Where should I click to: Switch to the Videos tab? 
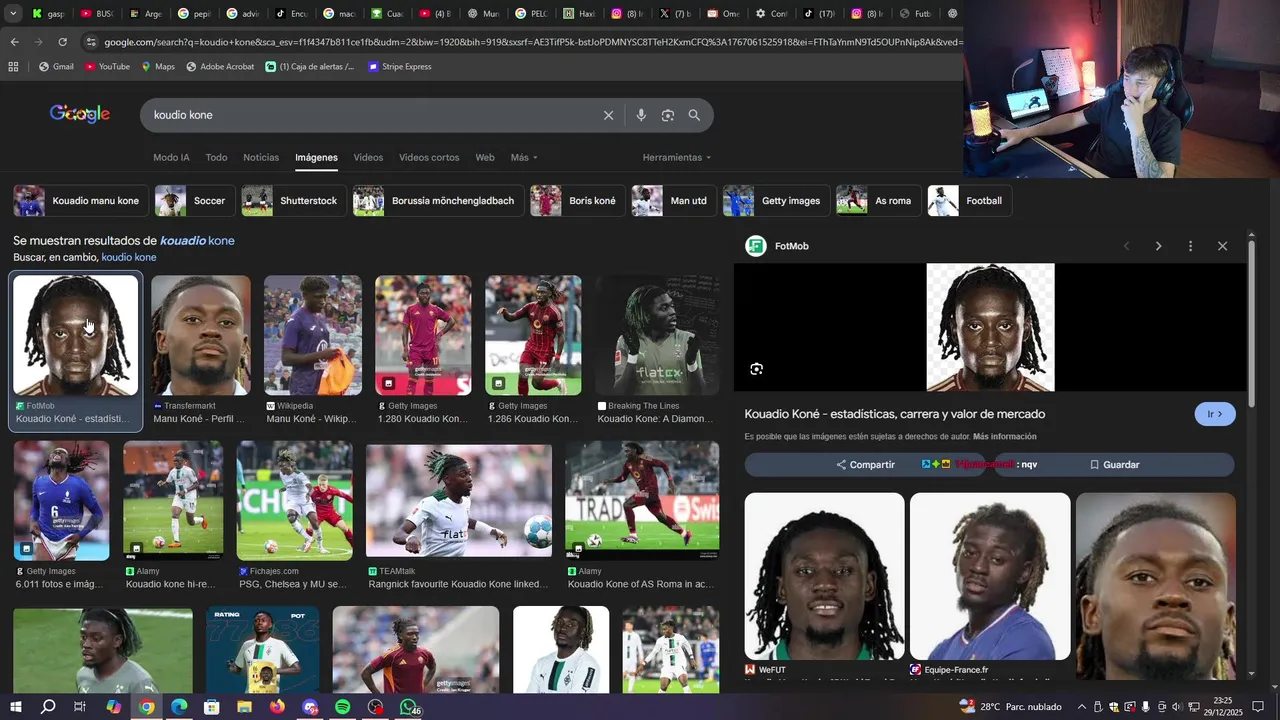[368, 158]
